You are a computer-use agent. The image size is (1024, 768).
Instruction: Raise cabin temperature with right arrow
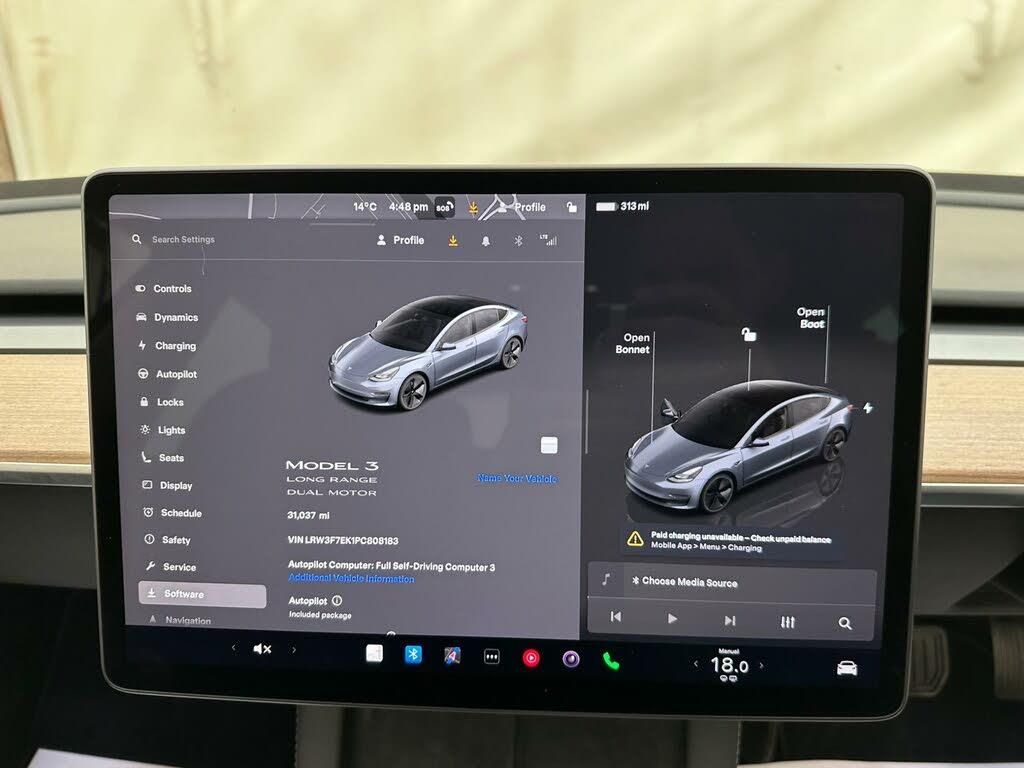[761, 665]
